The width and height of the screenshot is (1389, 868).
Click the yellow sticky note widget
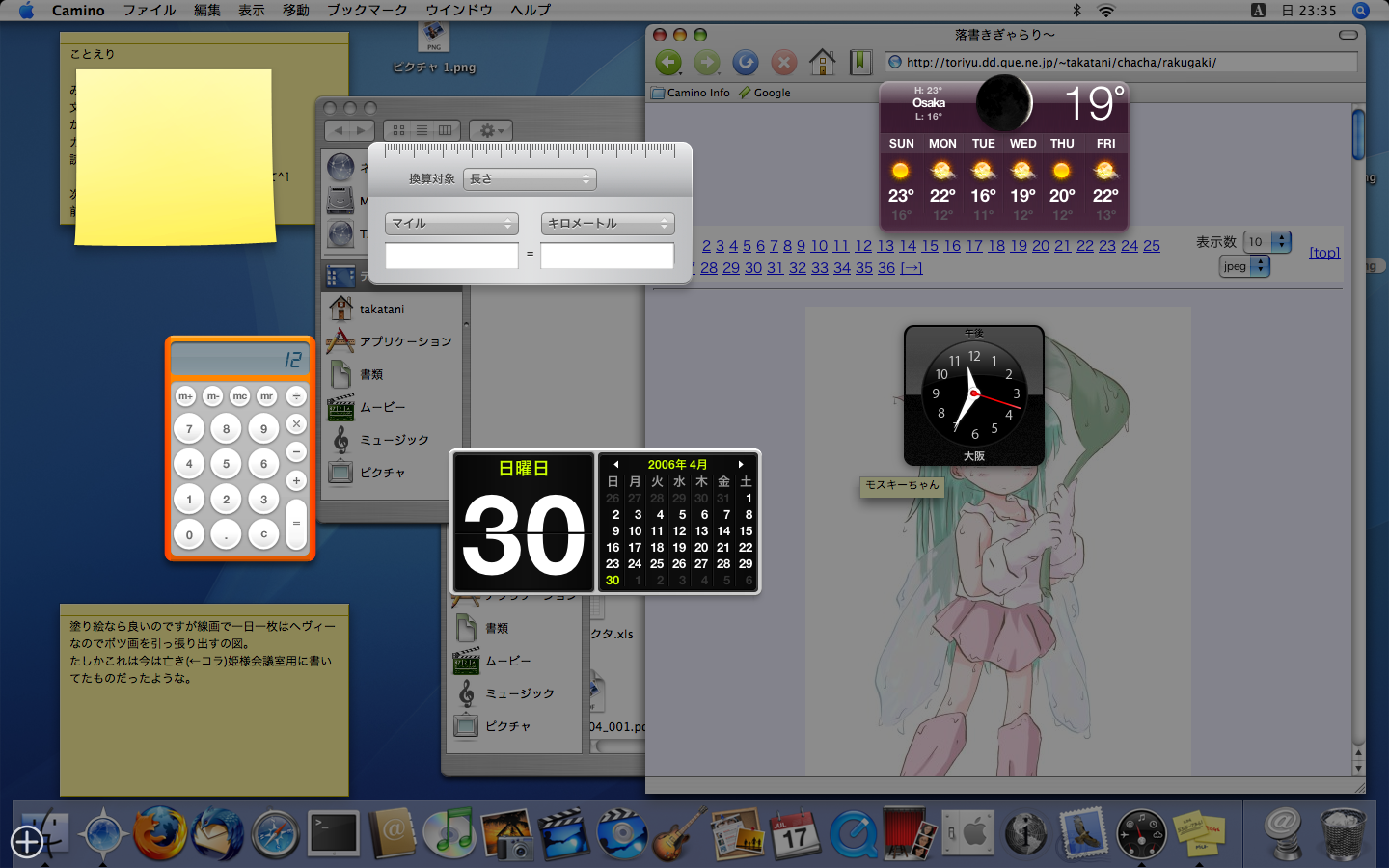[x=175, y=156]
